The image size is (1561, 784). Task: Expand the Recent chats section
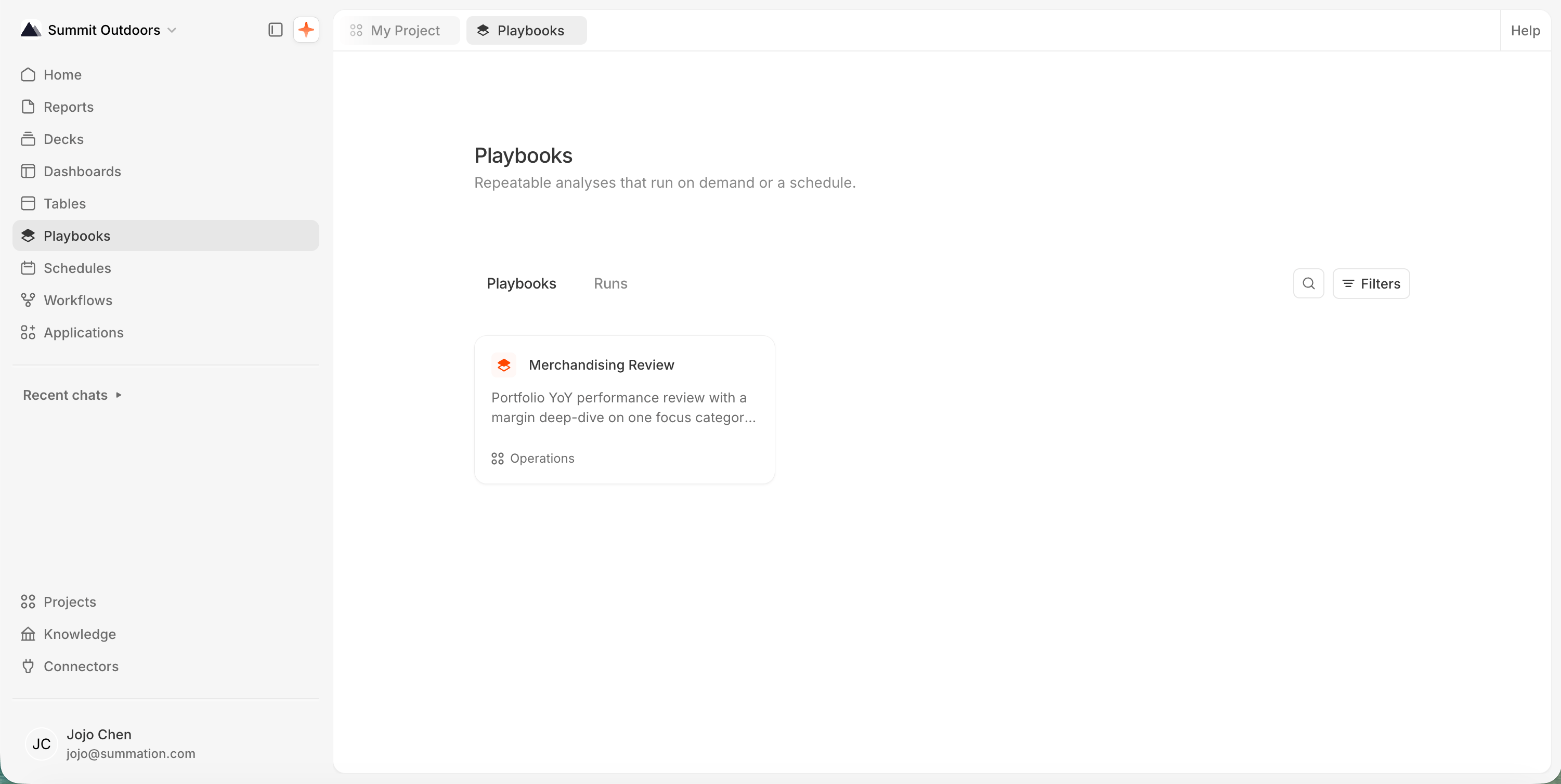73,395
